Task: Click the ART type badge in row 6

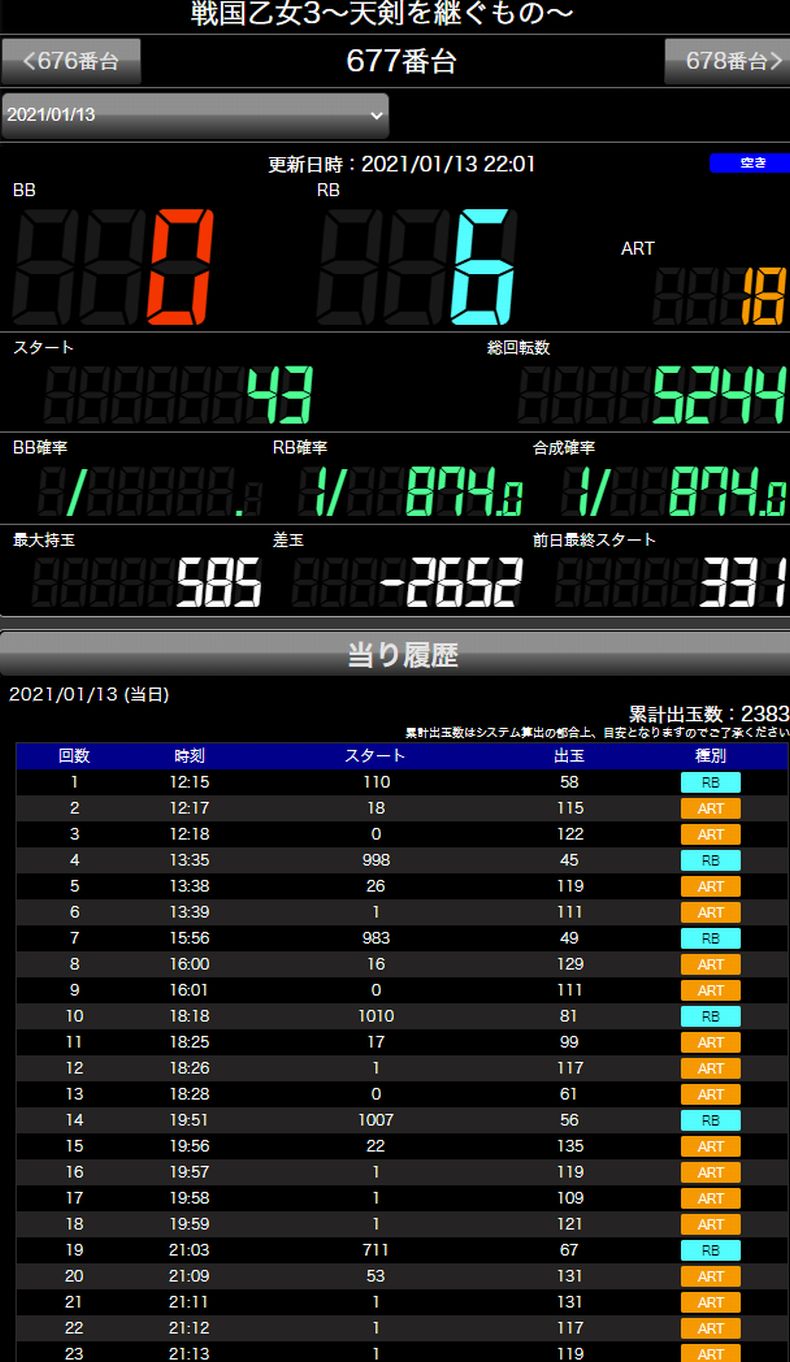Action: [711, 912]
